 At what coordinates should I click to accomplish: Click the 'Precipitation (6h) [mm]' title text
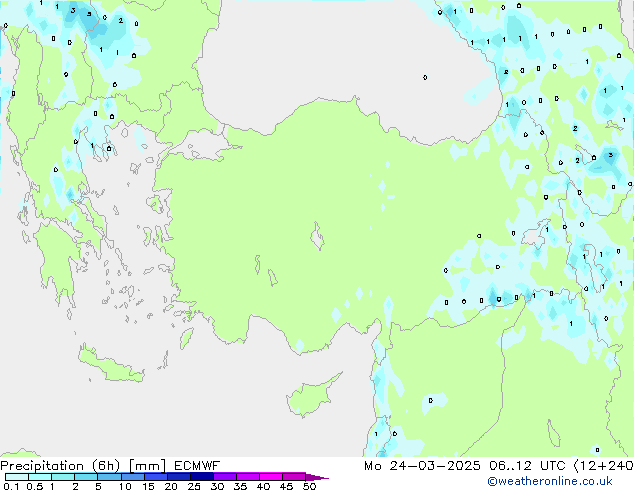click(83, 466)
